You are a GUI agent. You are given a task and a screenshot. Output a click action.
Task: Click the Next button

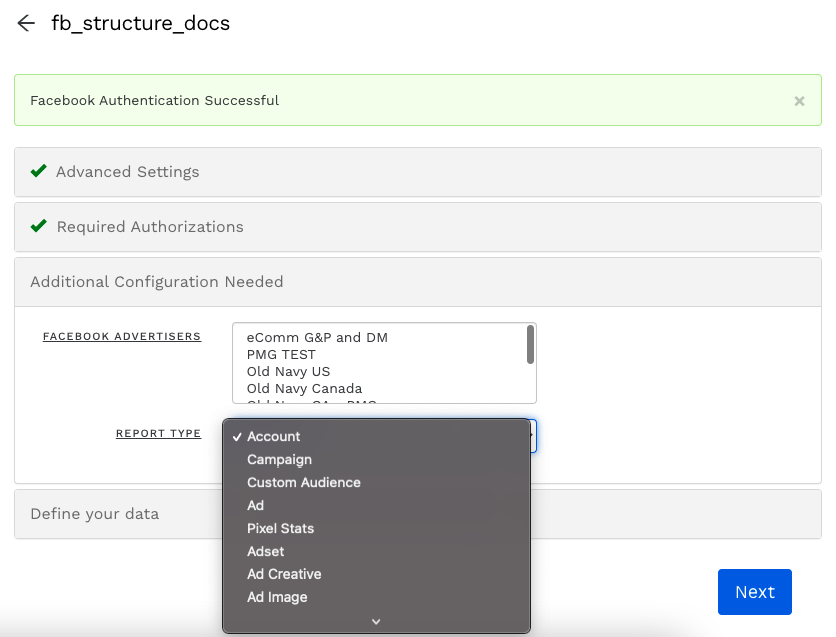click(754, 592)
